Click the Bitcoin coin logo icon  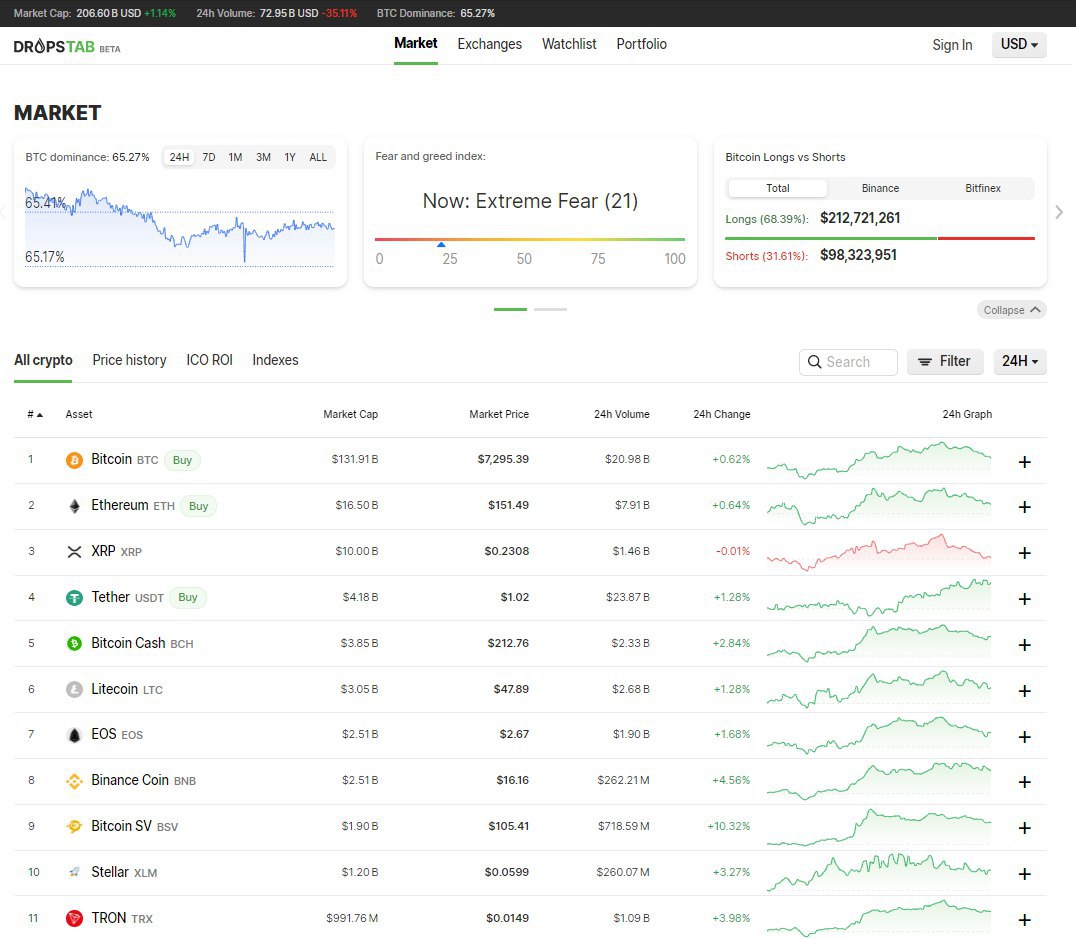[x=74, y=460]
